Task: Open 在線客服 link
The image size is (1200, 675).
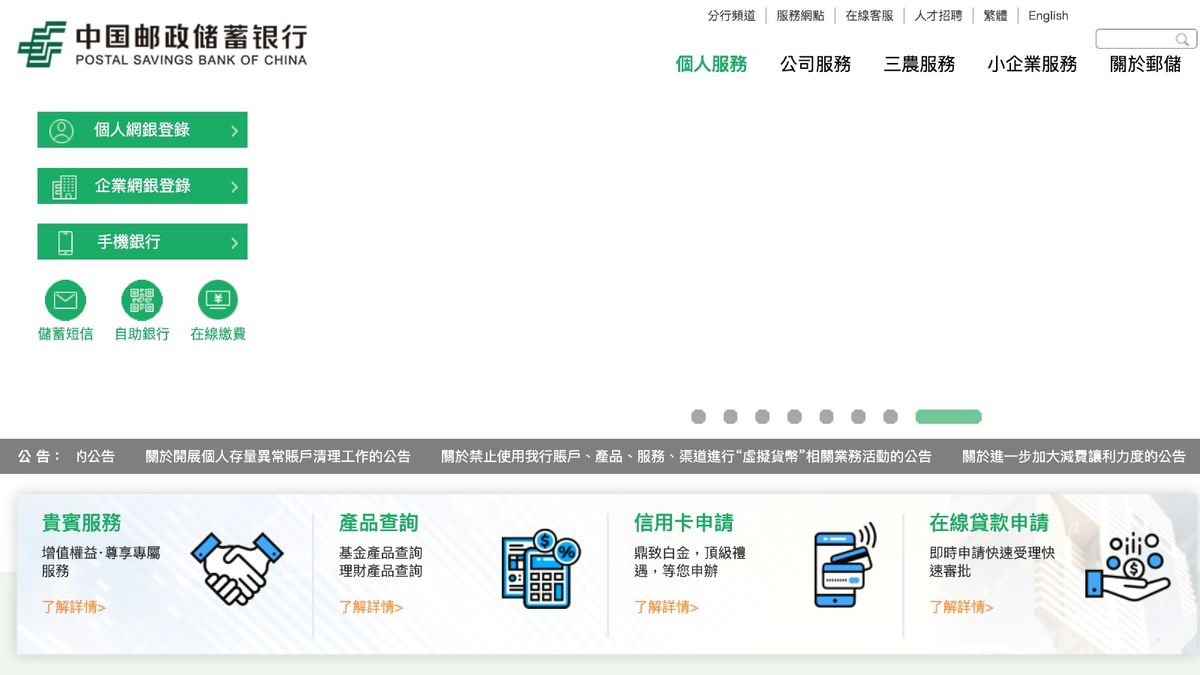Action: [869, 16]
